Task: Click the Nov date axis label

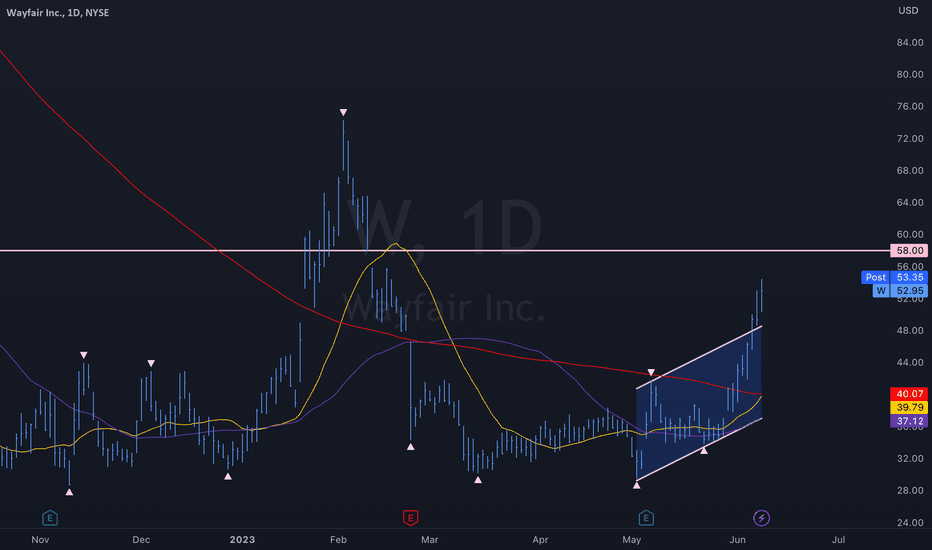Action: point(40,540)
